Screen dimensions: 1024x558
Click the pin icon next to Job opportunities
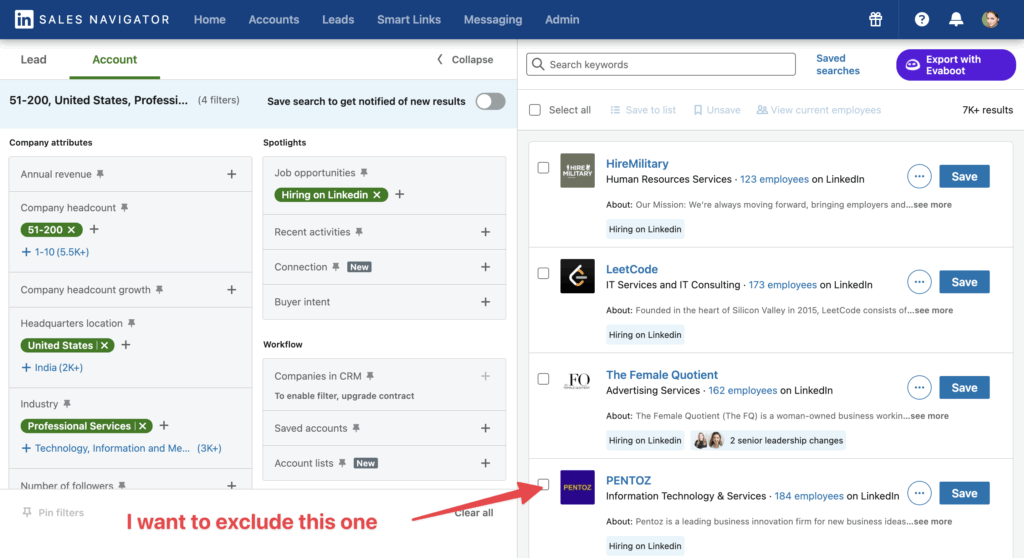(x=364, y=172)
